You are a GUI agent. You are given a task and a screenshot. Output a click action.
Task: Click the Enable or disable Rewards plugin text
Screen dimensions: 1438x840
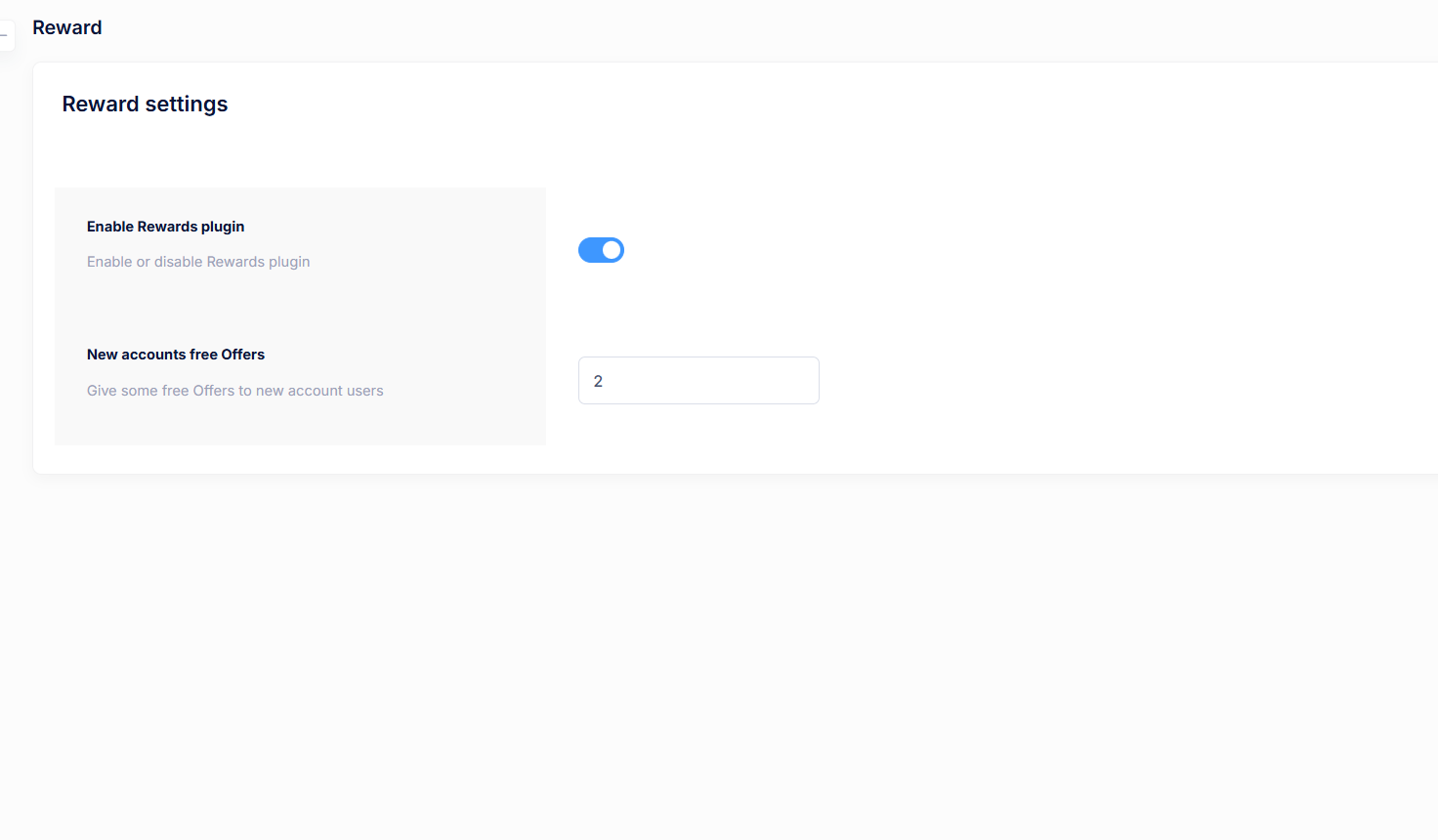coord(198,261)
